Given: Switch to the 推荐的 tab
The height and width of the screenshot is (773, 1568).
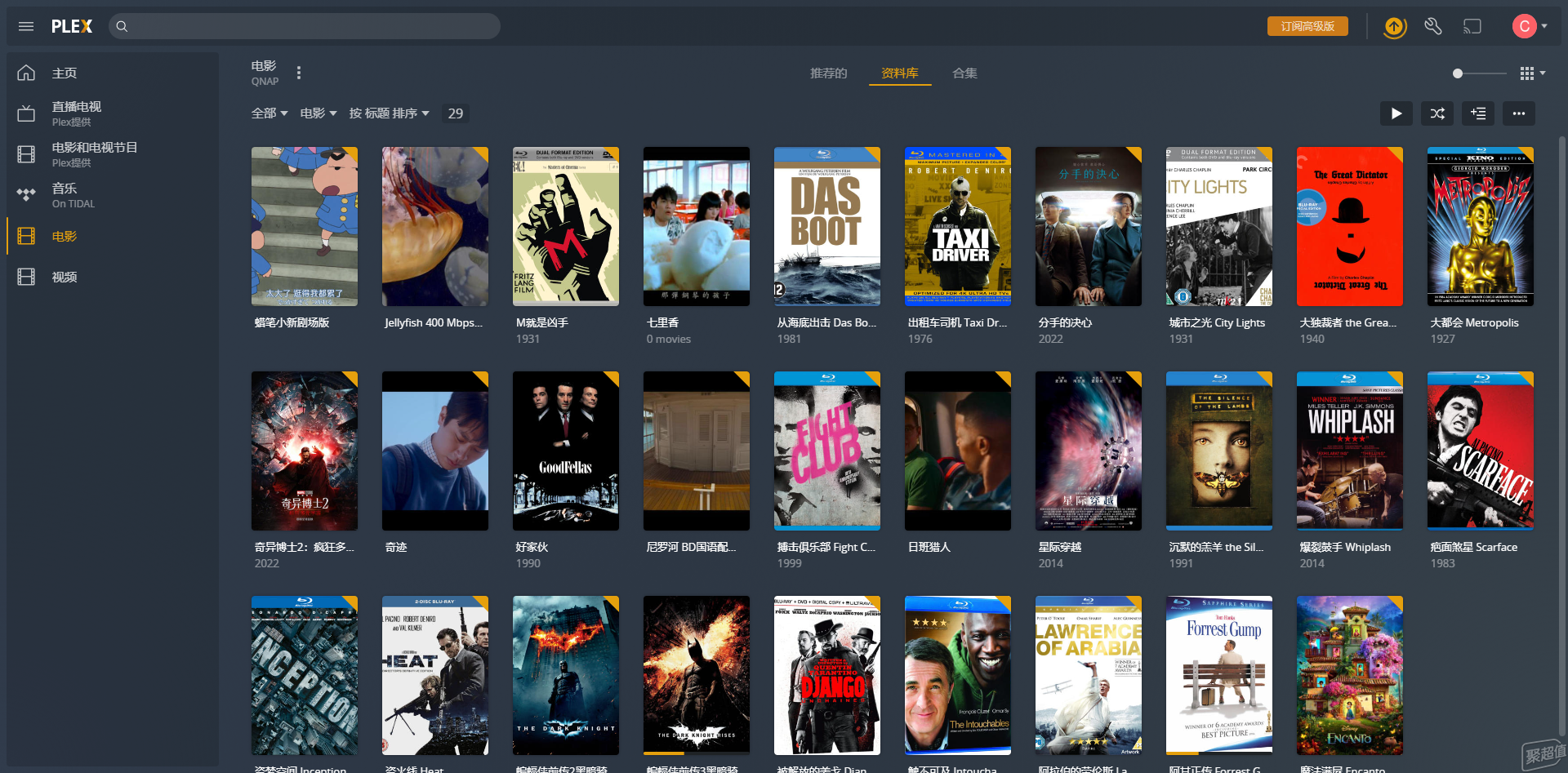Looking at the screenshot, I should click(828, 73).
